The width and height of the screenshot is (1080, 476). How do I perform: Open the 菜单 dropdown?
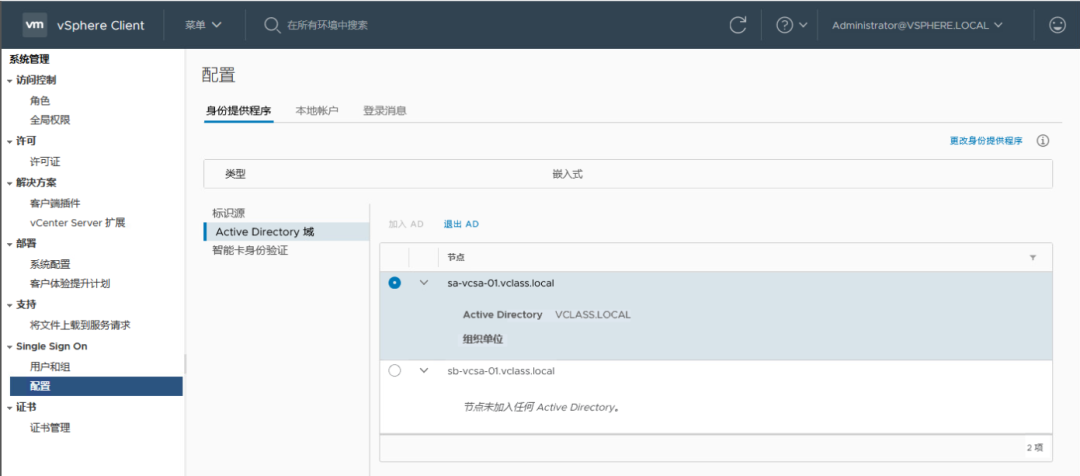[x=203, y=25]
